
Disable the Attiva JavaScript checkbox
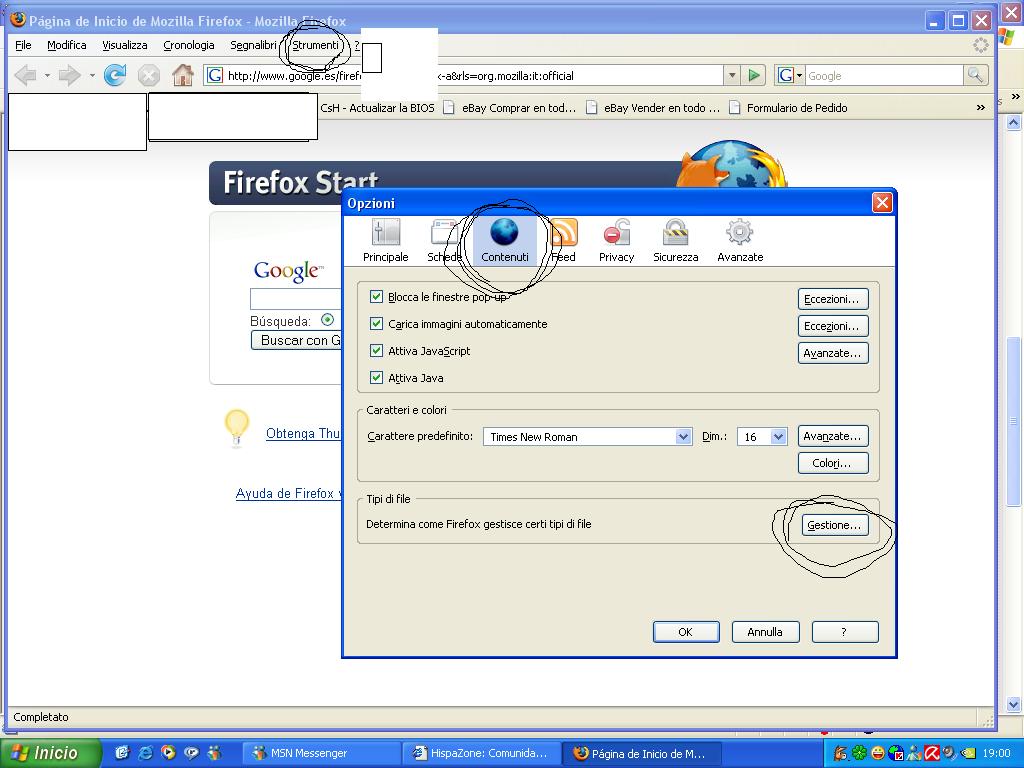click(x=377, y=351)
